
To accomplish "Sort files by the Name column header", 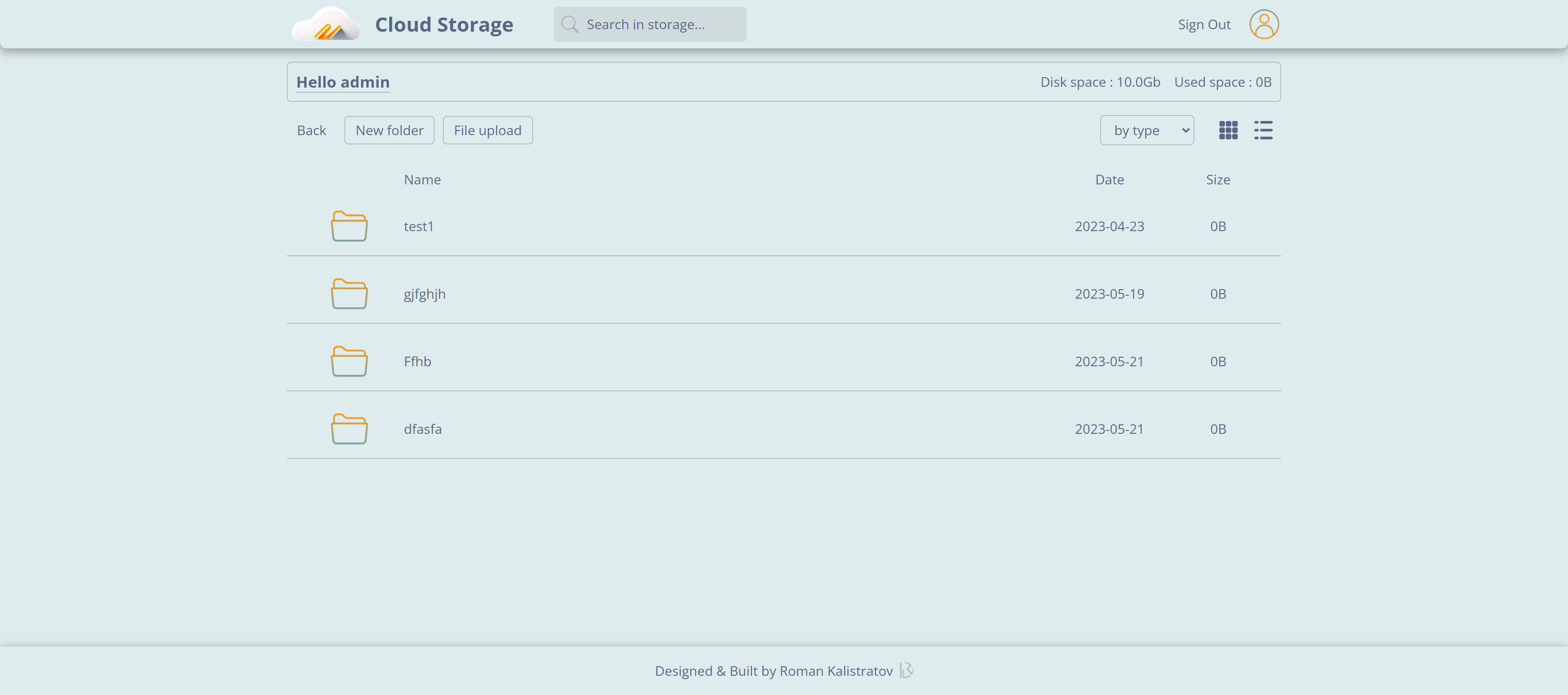I will coord(422,179).
